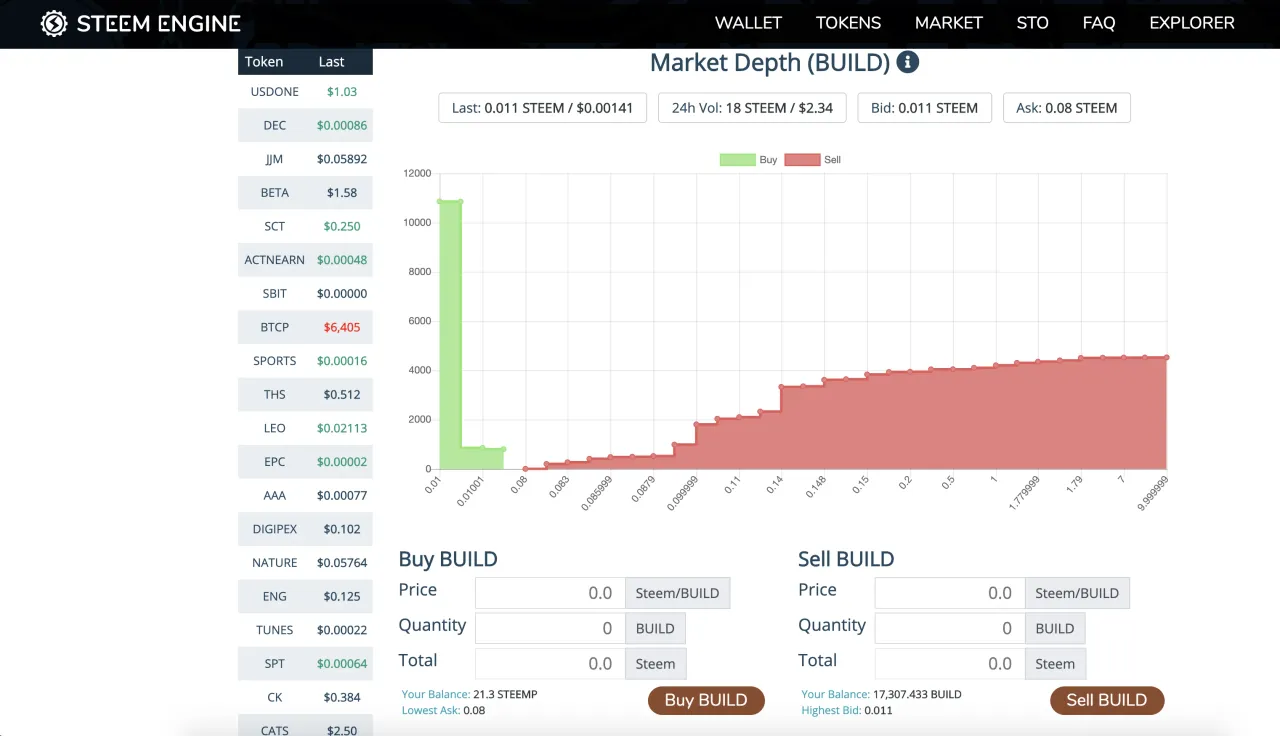Select the TUNES token row

[x=305, y=630]
